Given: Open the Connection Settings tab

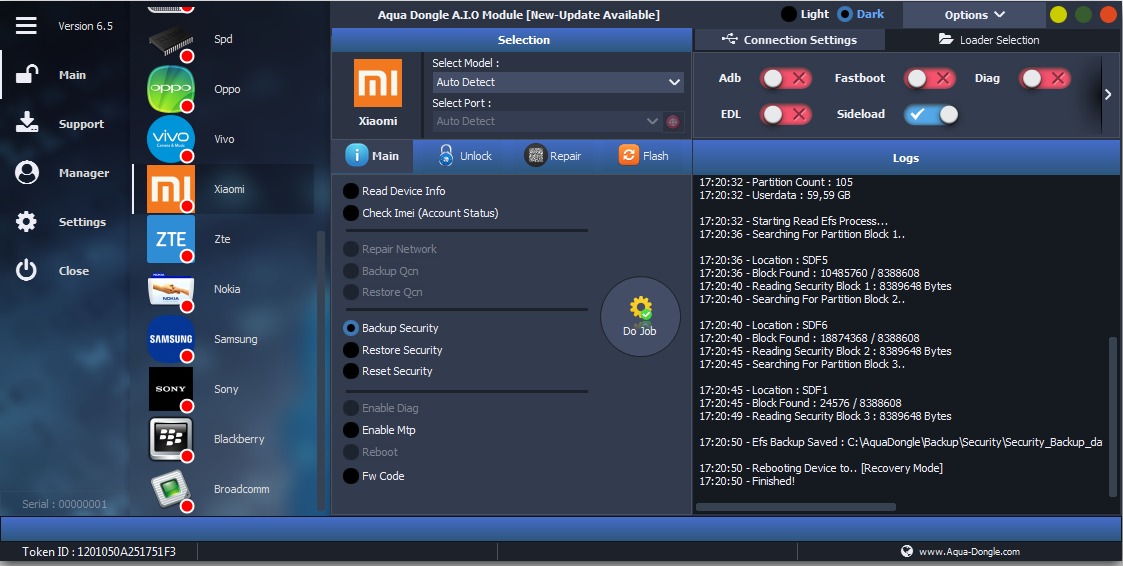Looking at the screenshot, I should pyautogui.click(x=789, y=39).
